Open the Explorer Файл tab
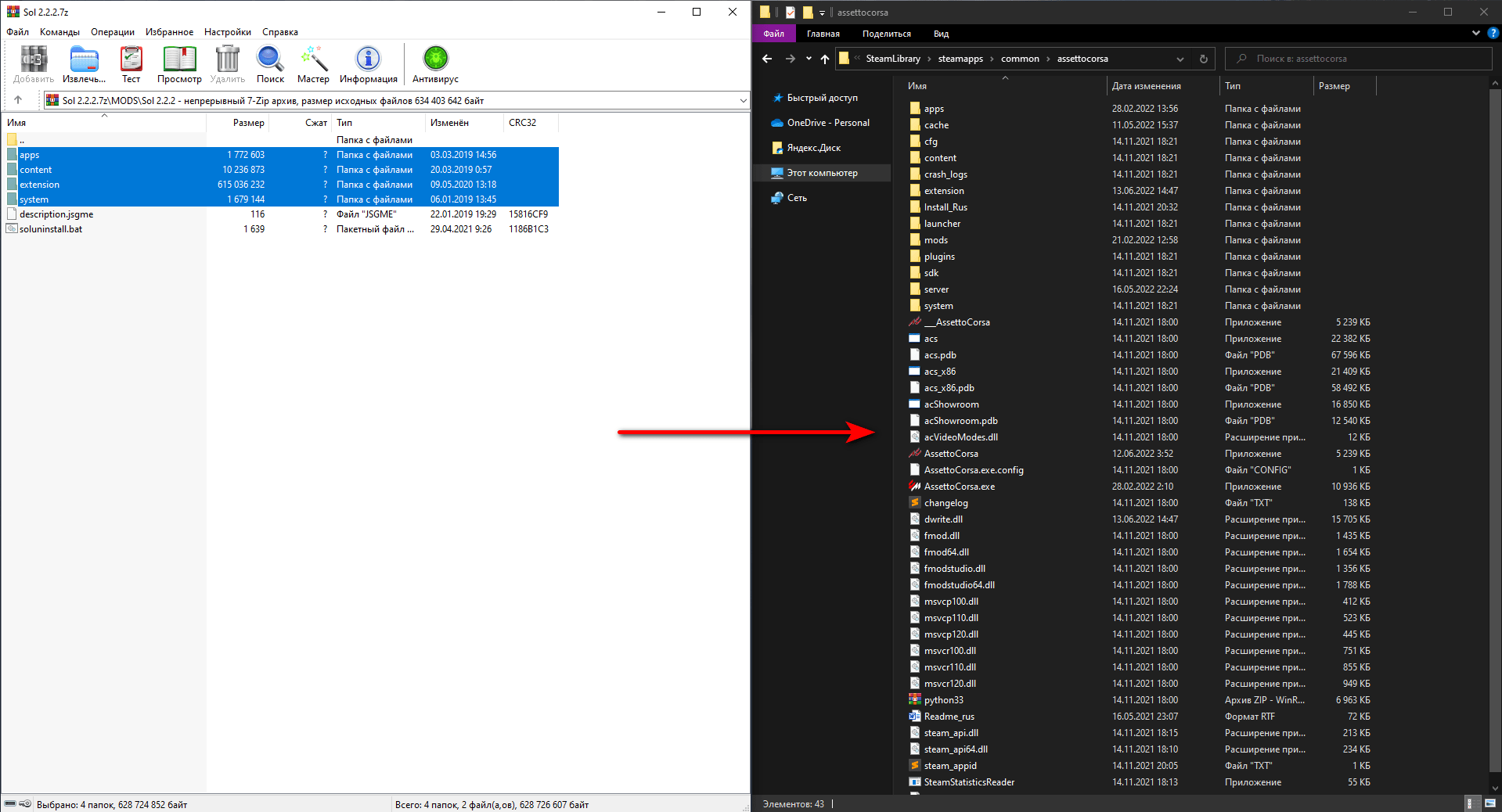This screenshot has width=1502, height=812. click(773, 34)
